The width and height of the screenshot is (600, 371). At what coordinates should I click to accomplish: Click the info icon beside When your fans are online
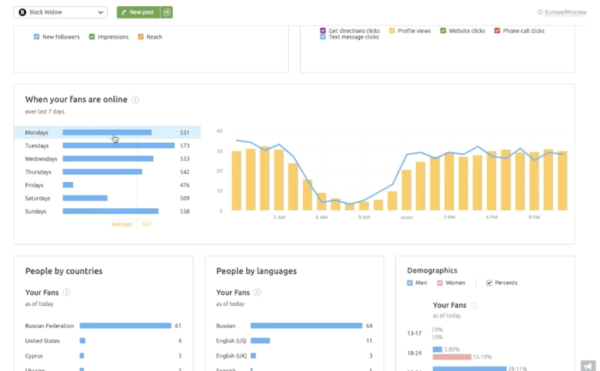tap(135, 99)
